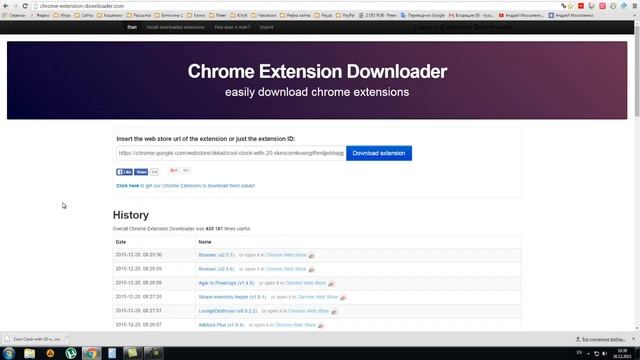Screen dimensions: 640x360
Task: Open File Explorer from the taskbar
Action: tap(29, 353)
